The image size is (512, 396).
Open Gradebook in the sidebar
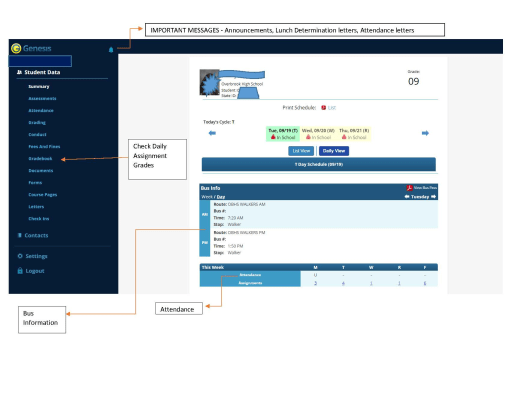coord(40,158)
